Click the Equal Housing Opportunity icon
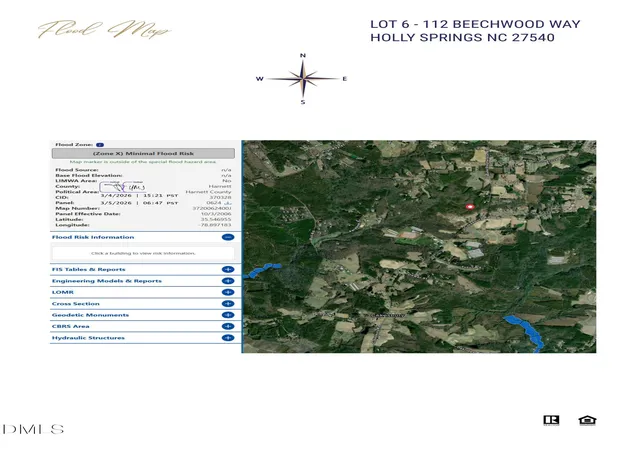Image resolution: width=640 pixels, height=450 pixels. 587,420
